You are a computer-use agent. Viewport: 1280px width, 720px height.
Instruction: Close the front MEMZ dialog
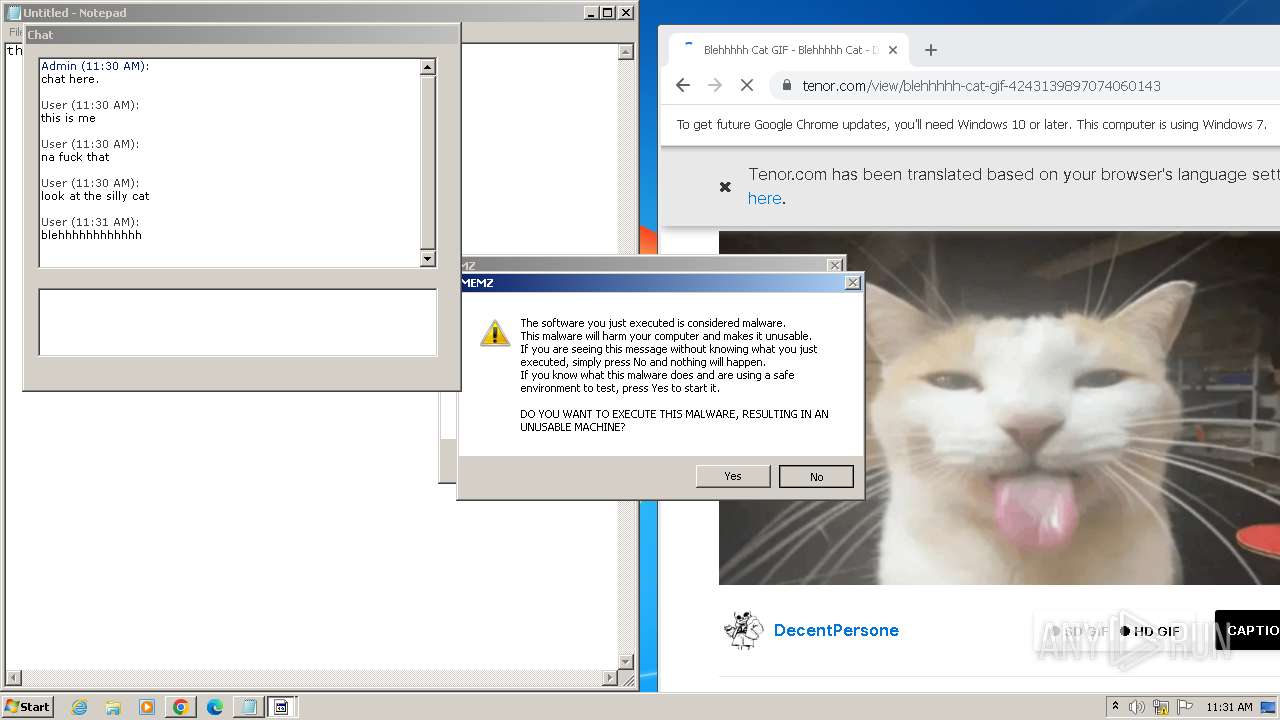(853, 283)
